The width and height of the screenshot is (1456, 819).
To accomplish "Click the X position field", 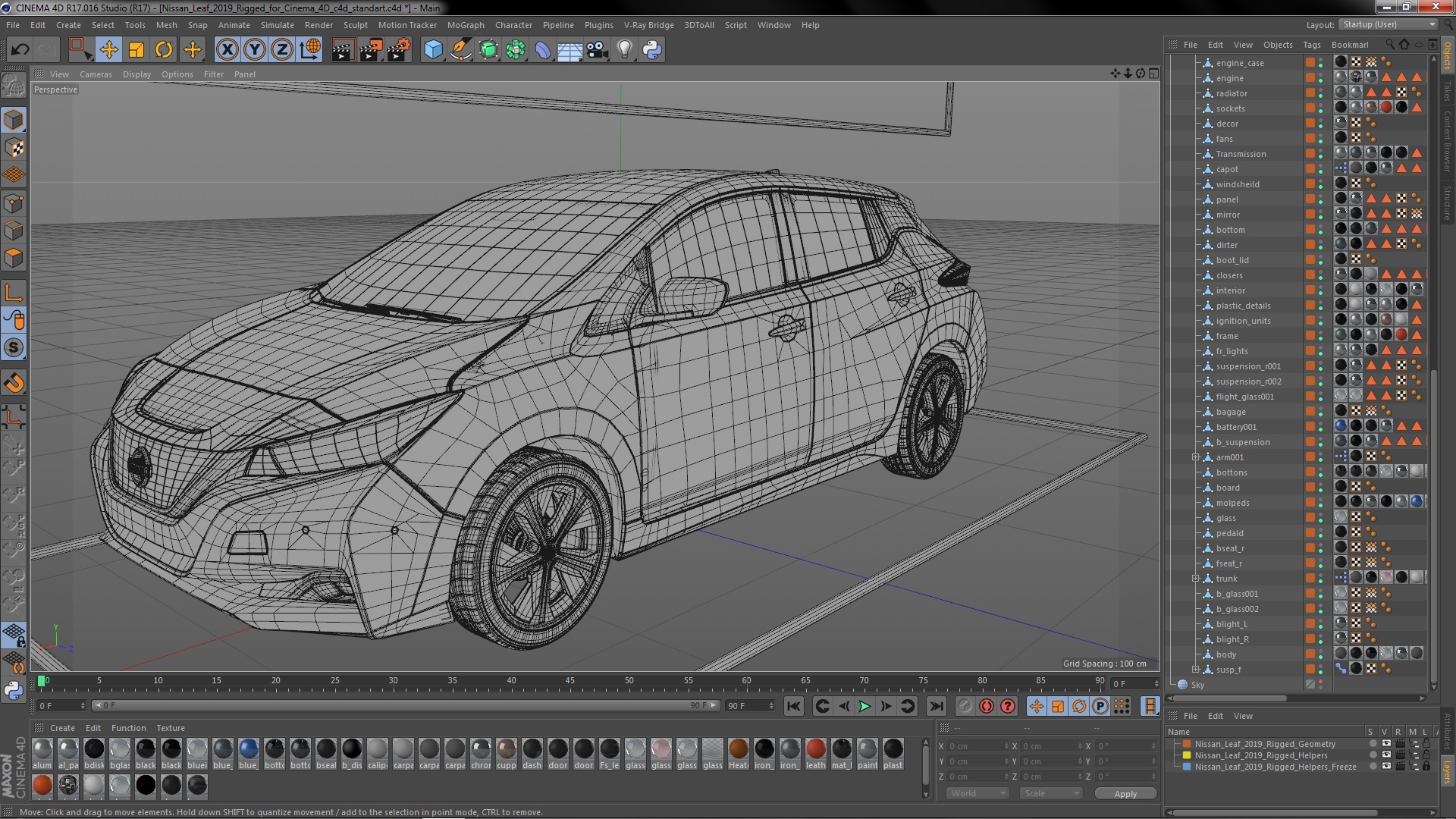I will click(x=978, y=746).
